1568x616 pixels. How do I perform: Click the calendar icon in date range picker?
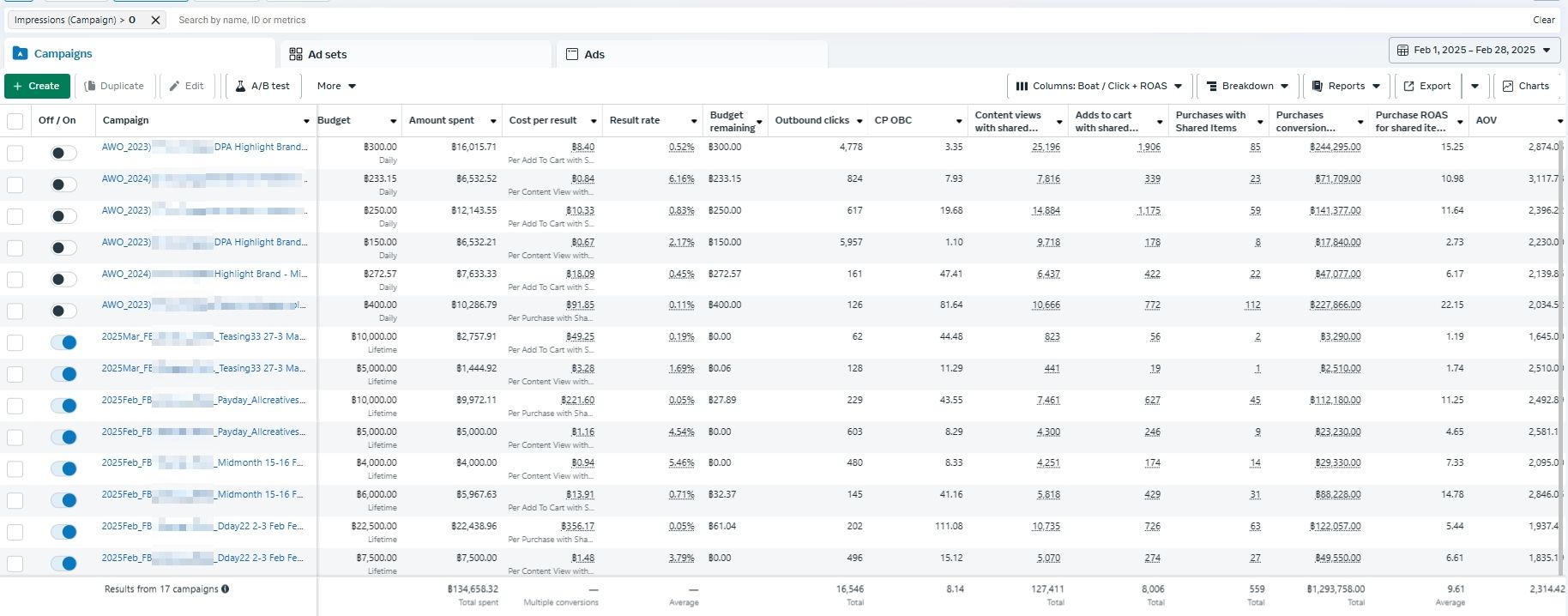(x=1402, y=51)
